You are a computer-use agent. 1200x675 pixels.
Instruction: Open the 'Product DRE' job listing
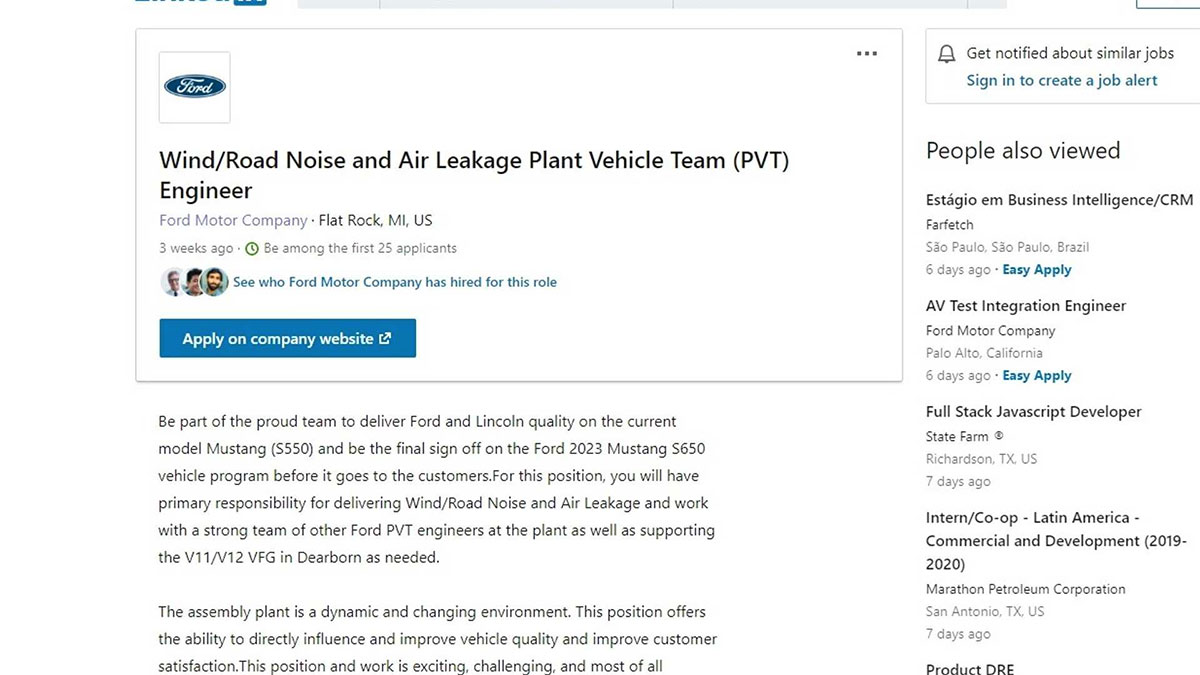(969, 668)
